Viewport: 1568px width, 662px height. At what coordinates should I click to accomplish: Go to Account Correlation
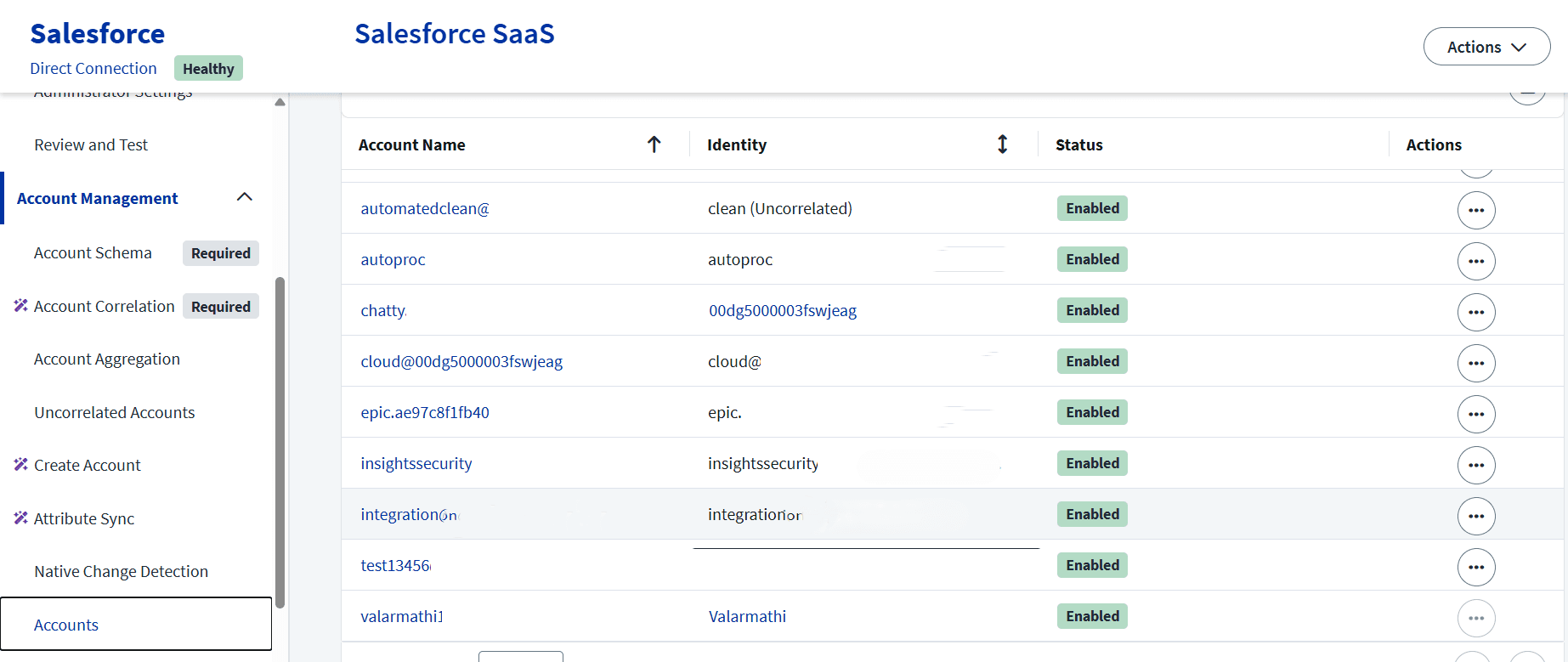104,307
